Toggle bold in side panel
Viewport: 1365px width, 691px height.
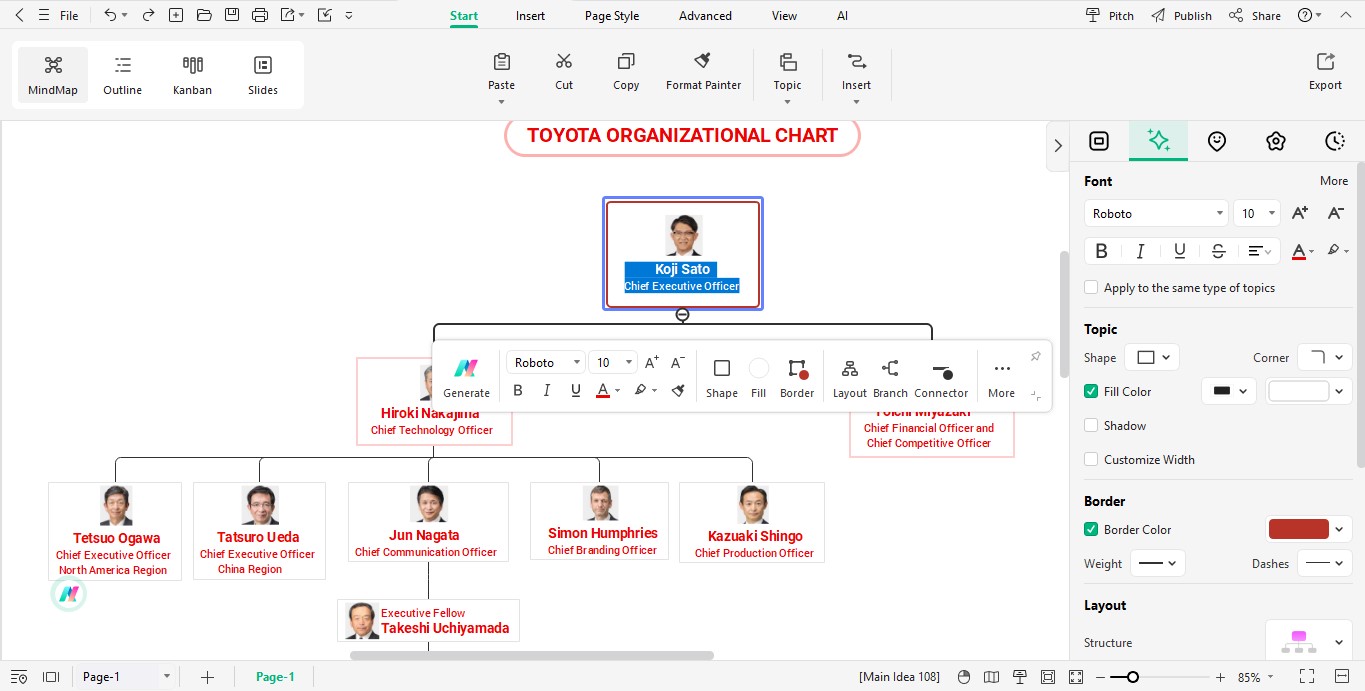click(x=1101, y=251)
